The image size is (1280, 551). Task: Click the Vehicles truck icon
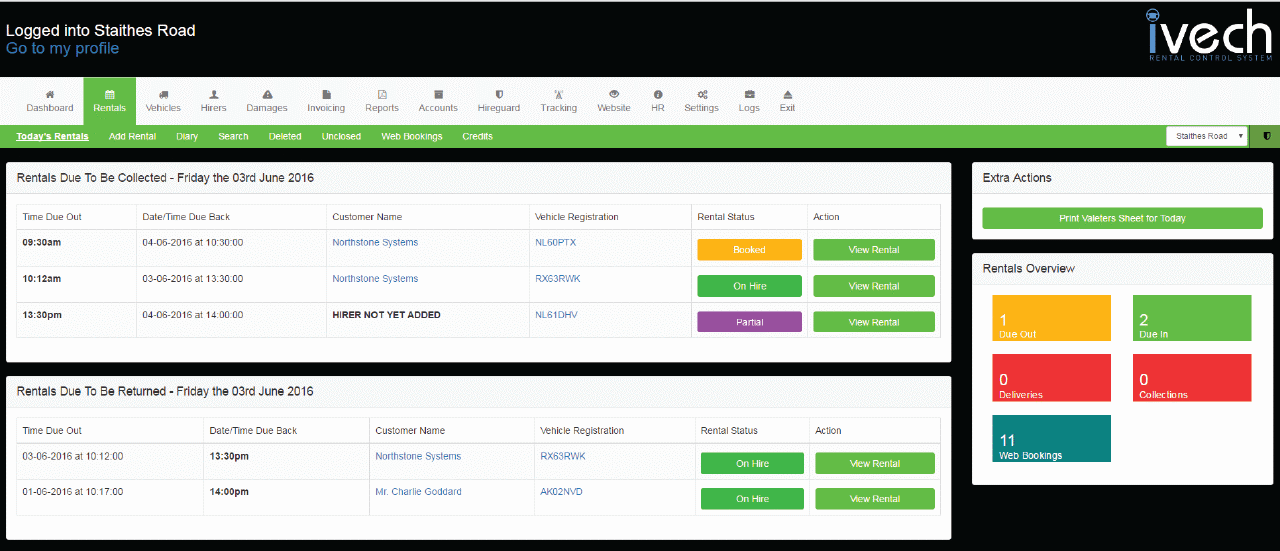[x=163, y=94]
